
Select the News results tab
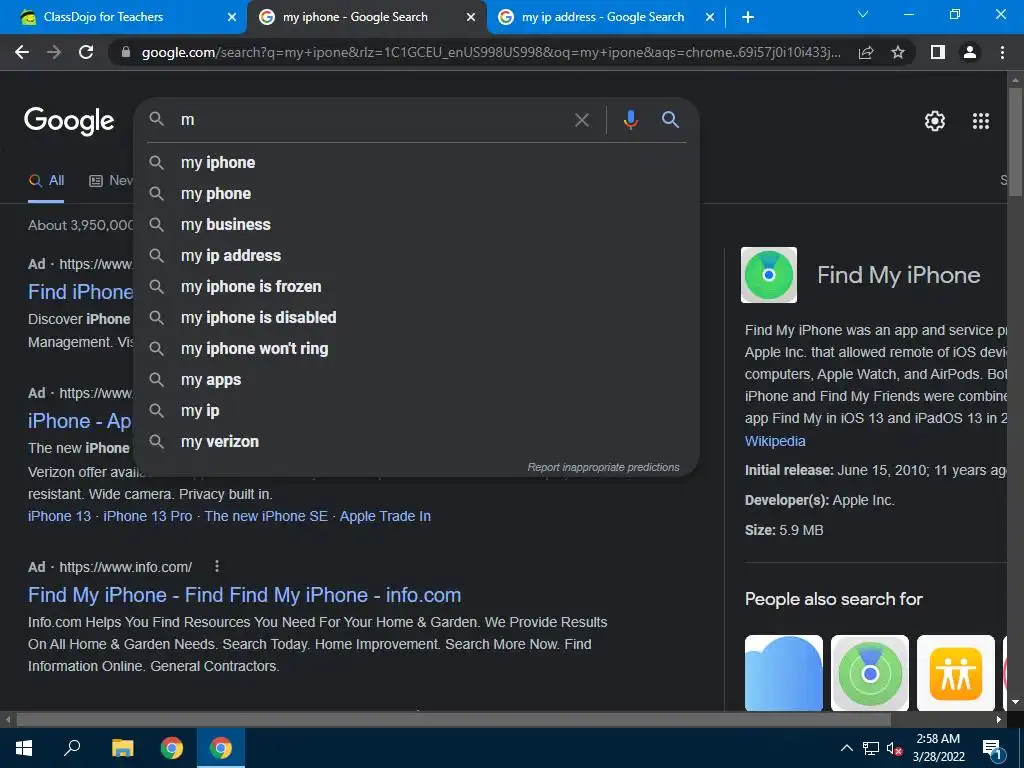click(x=111, y=181)
